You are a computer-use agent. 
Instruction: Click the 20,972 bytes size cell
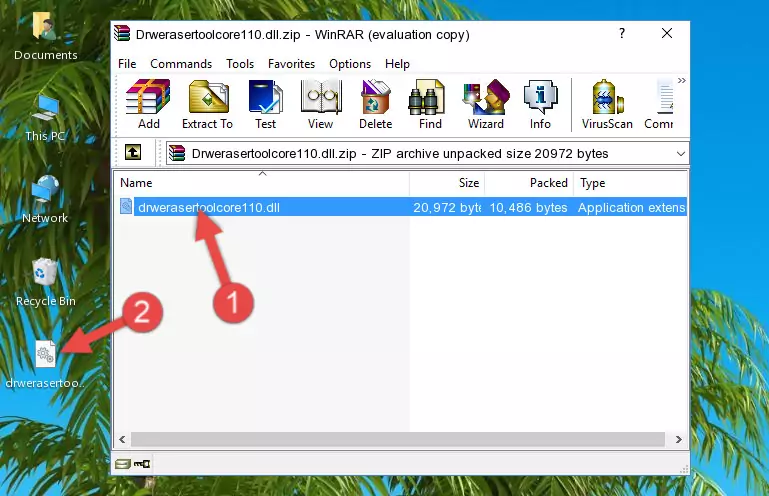(x=447, y=208)
